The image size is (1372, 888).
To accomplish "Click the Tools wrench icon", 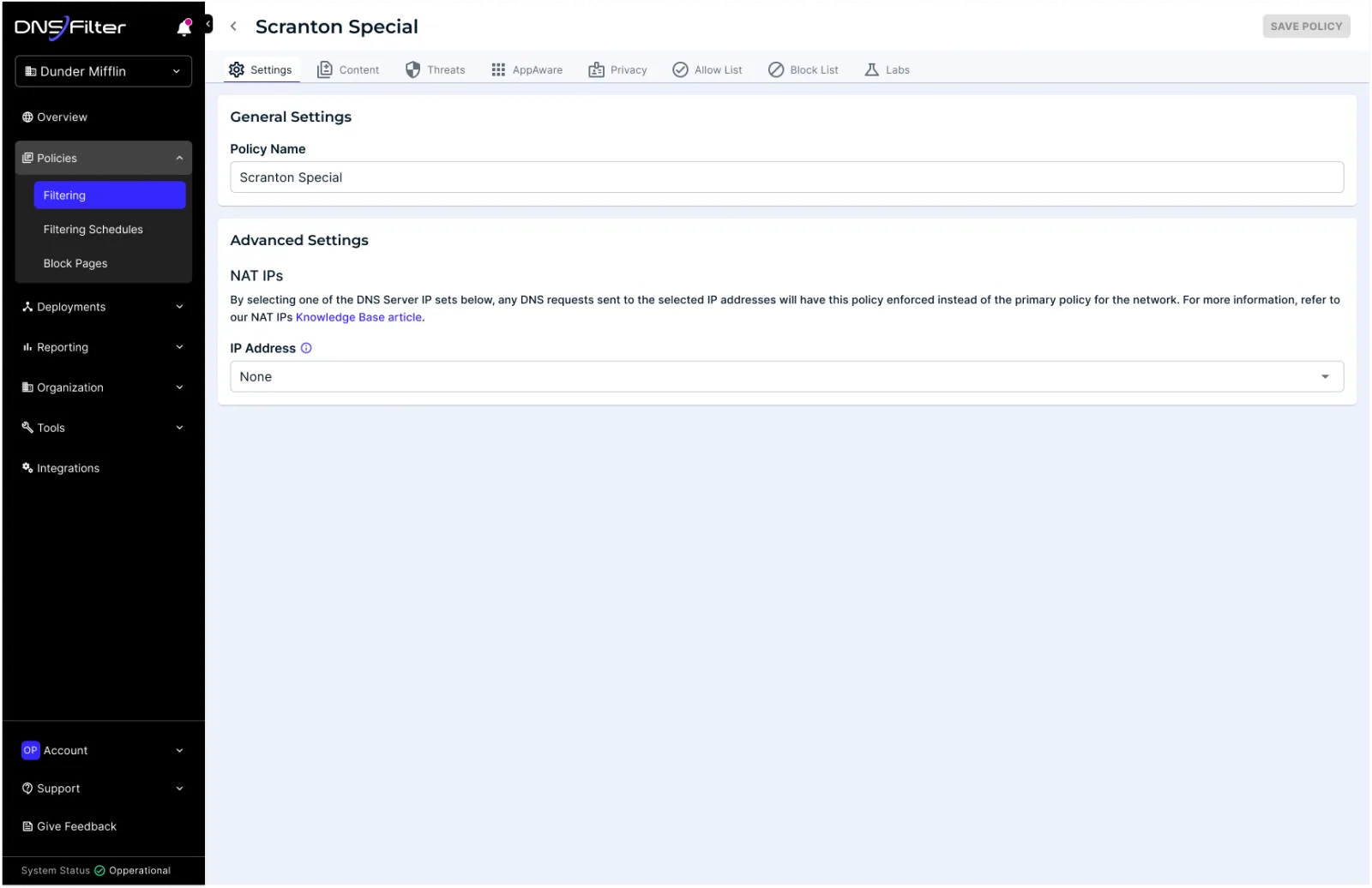I will [x=27, y=429].
